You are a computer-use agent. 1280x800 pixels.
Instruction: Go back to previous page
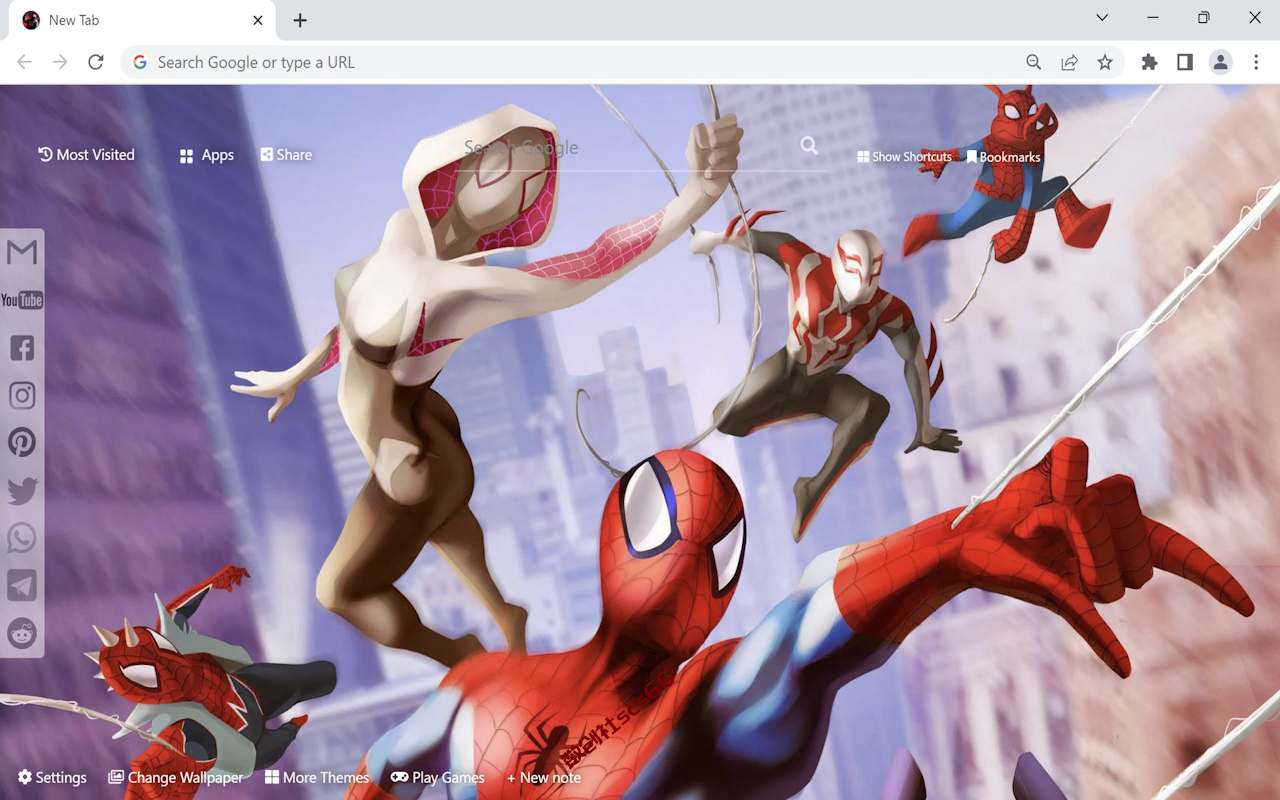24,62
